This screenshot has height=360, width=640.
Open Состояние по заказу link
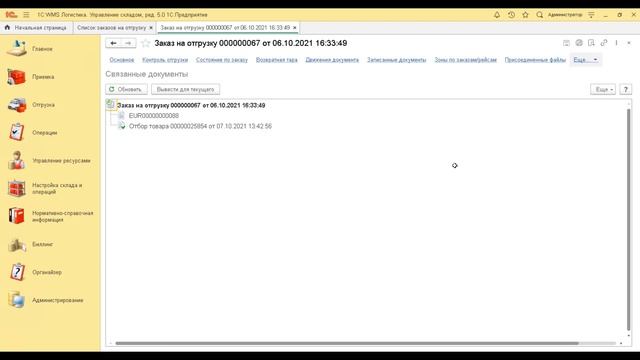(222, 60)
